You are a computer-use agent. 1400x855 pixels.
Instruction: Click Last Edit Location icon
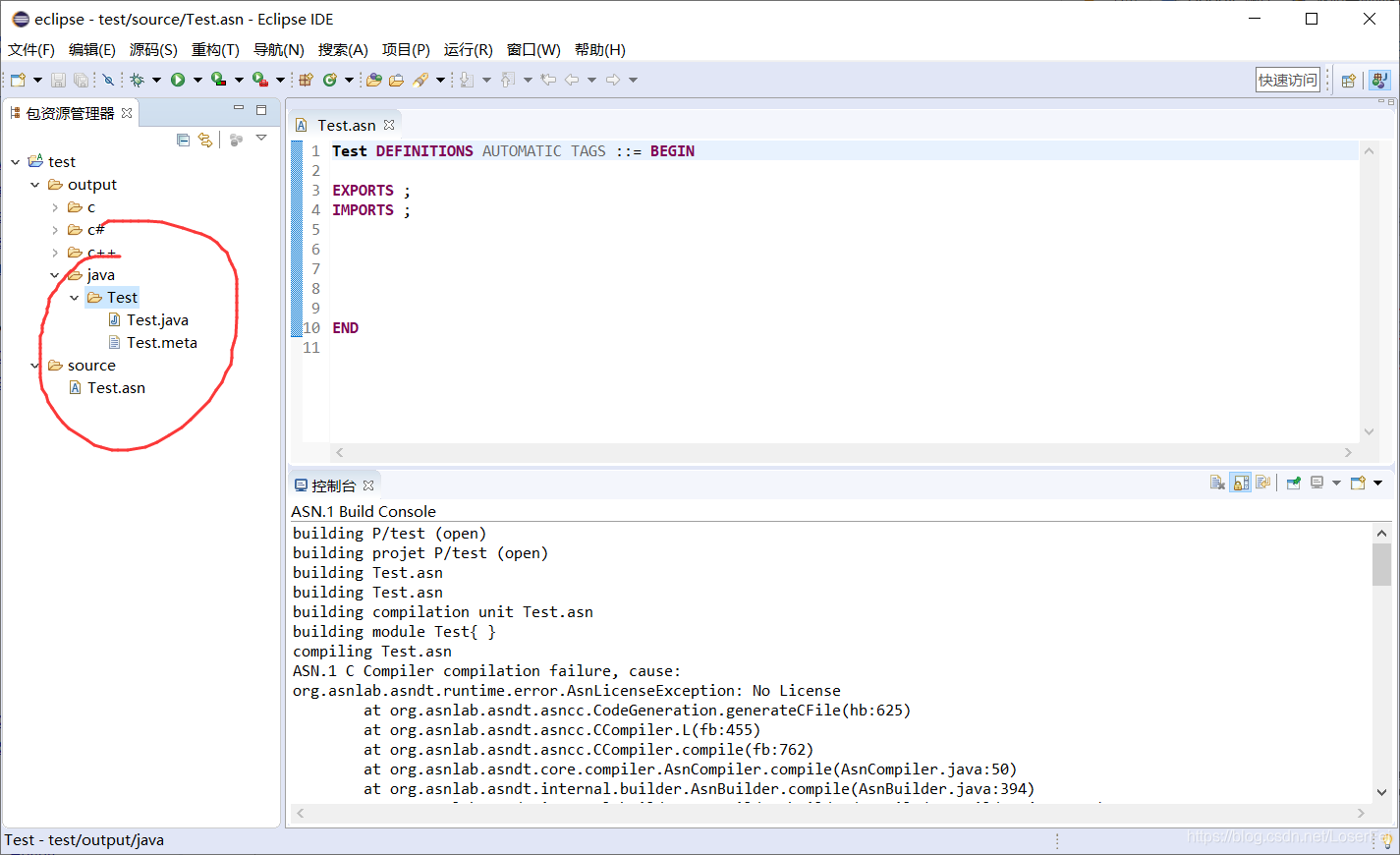[x=548, y=80]
